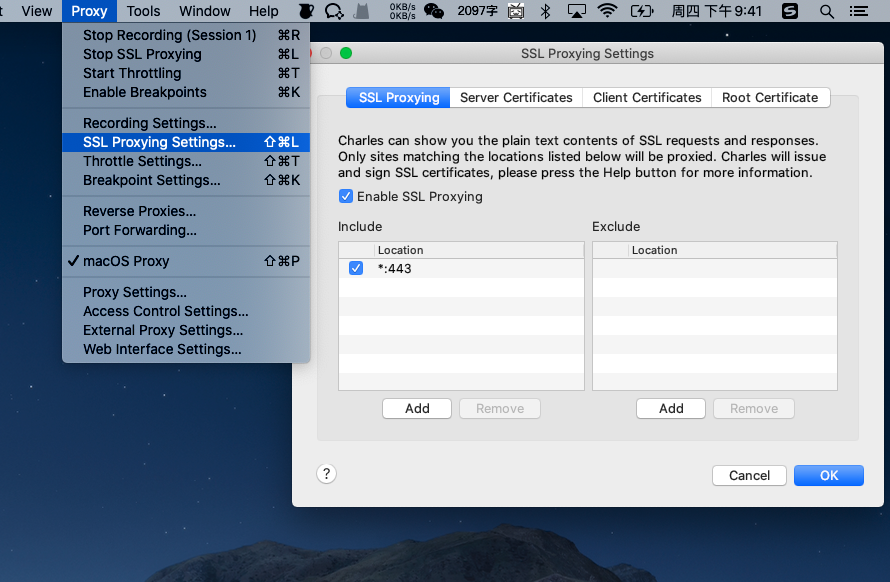Disable the Enable SSL Proxying checkbox
This screenshot has height=582, width=890.
point(346,196)
